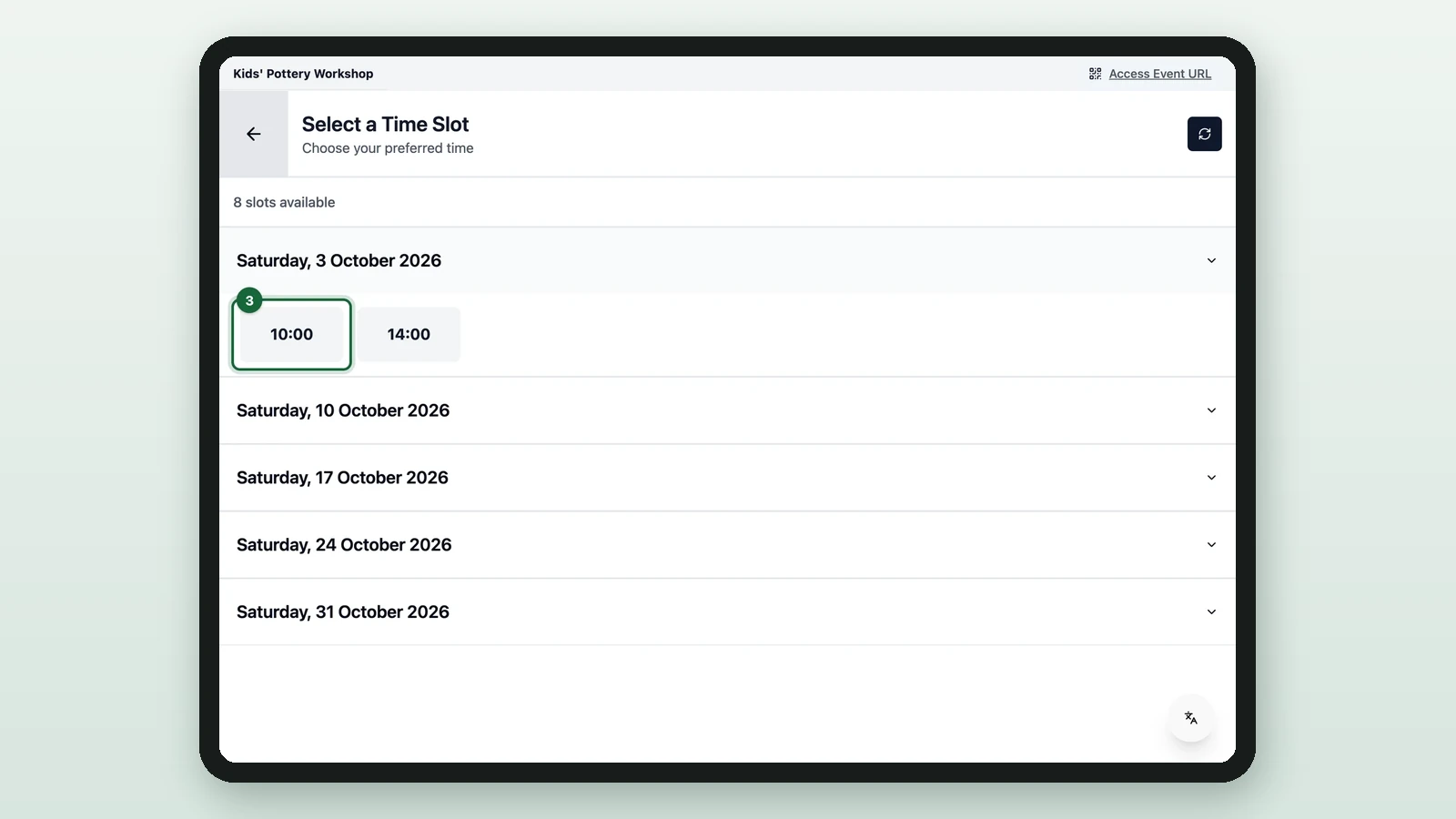Click the Kids' Pottery Workshop title
Viewport: 1456px width, 819px height.
303,74
